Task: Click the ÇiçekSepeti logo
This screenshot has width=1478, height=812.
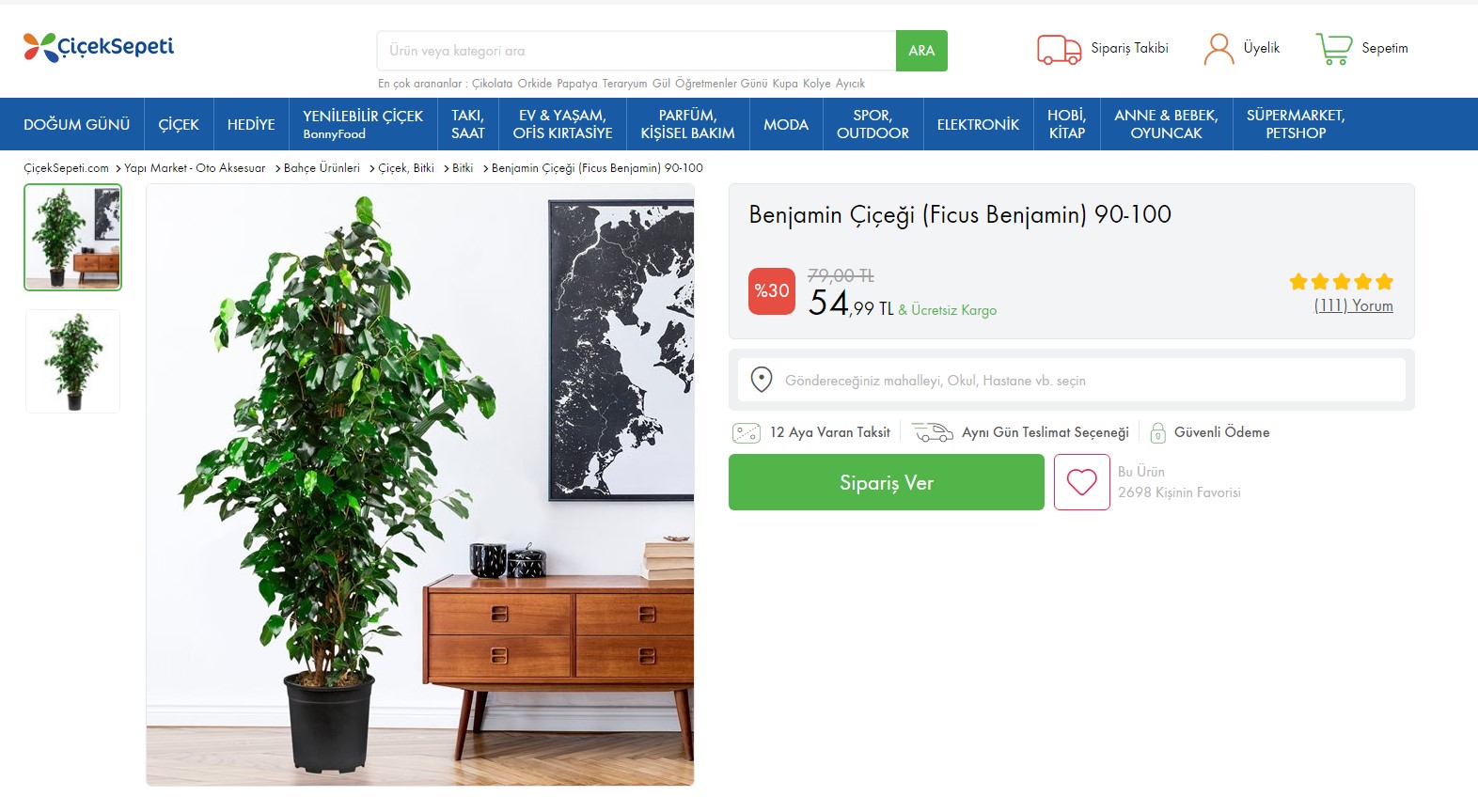Action: (x=99, y=47)
